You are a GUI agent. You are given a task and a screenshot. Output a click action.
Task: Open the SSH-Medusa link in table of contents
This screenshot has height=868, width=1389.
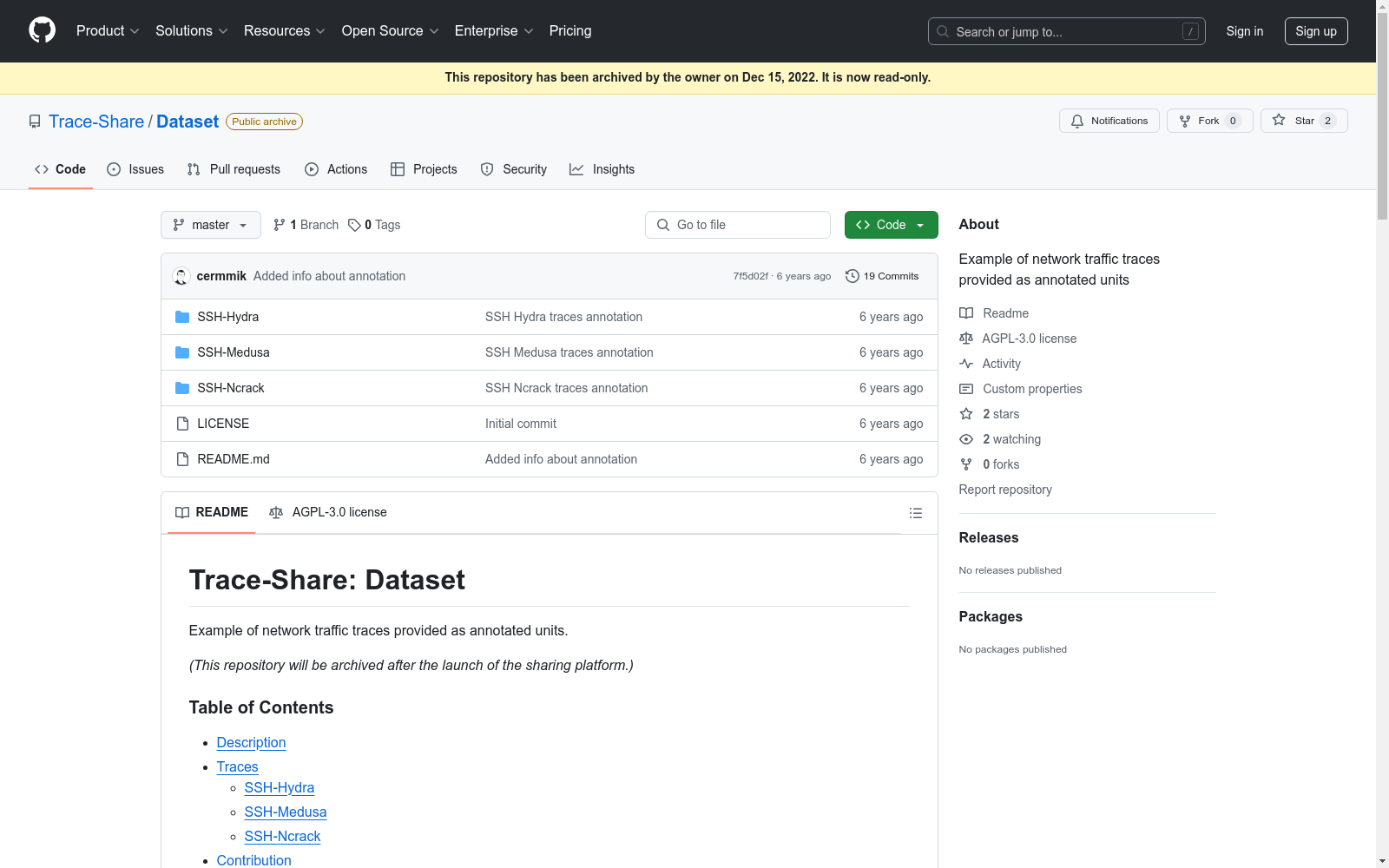[x=286, y=812]
